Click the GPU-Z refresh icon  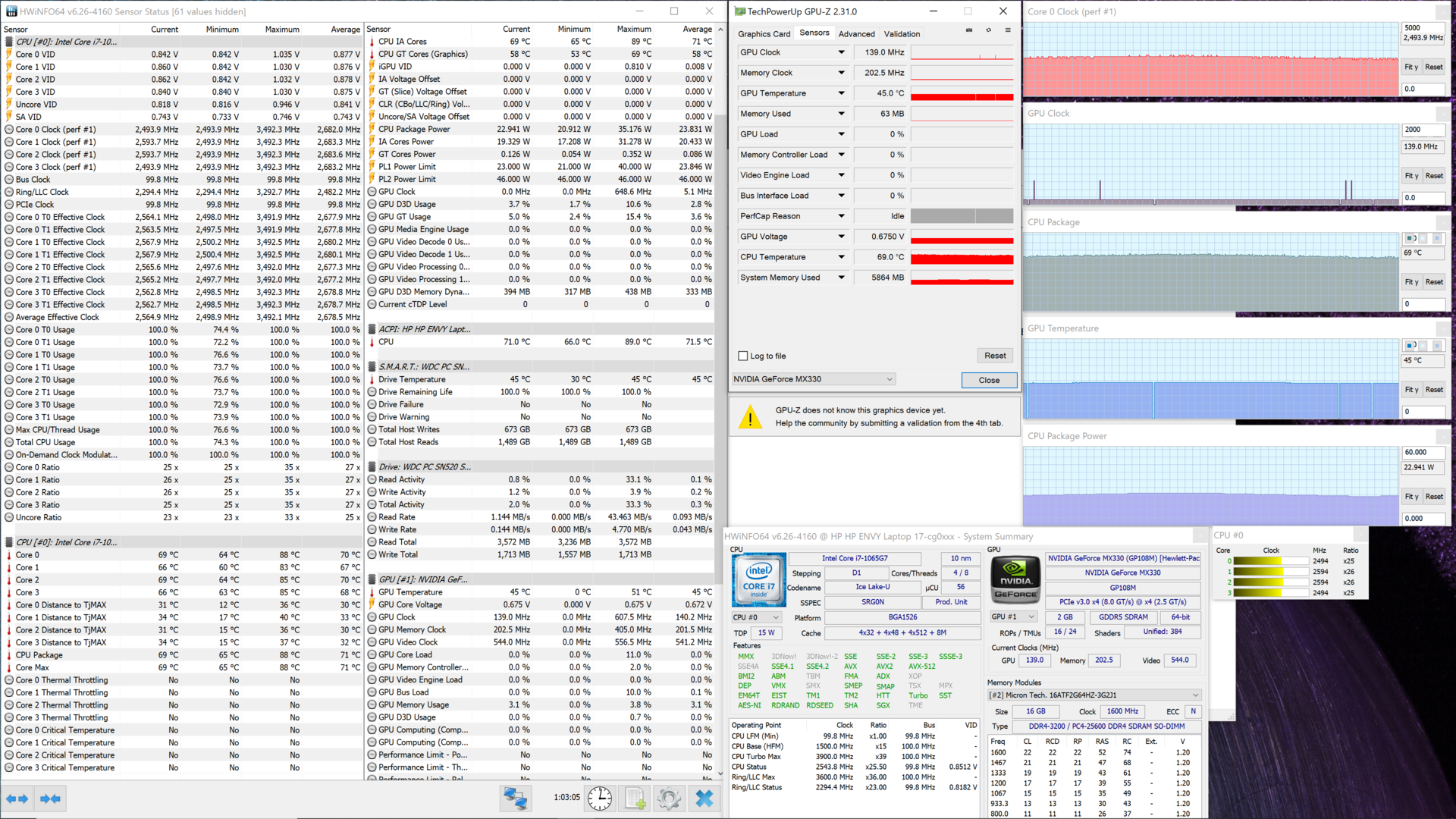pyautogui.click(x=988, y=30)
